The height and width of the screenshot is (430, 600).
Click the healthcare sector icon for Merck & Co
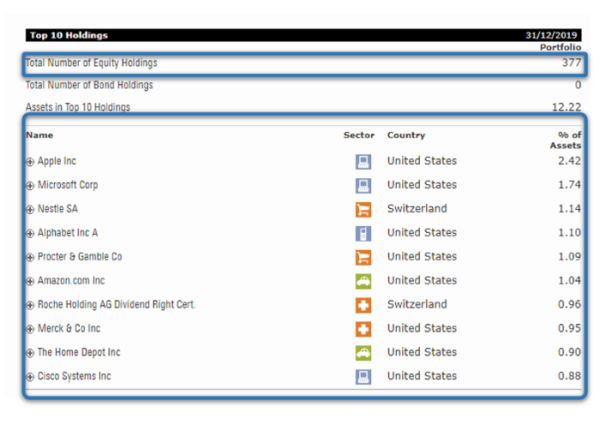point(363,329)
